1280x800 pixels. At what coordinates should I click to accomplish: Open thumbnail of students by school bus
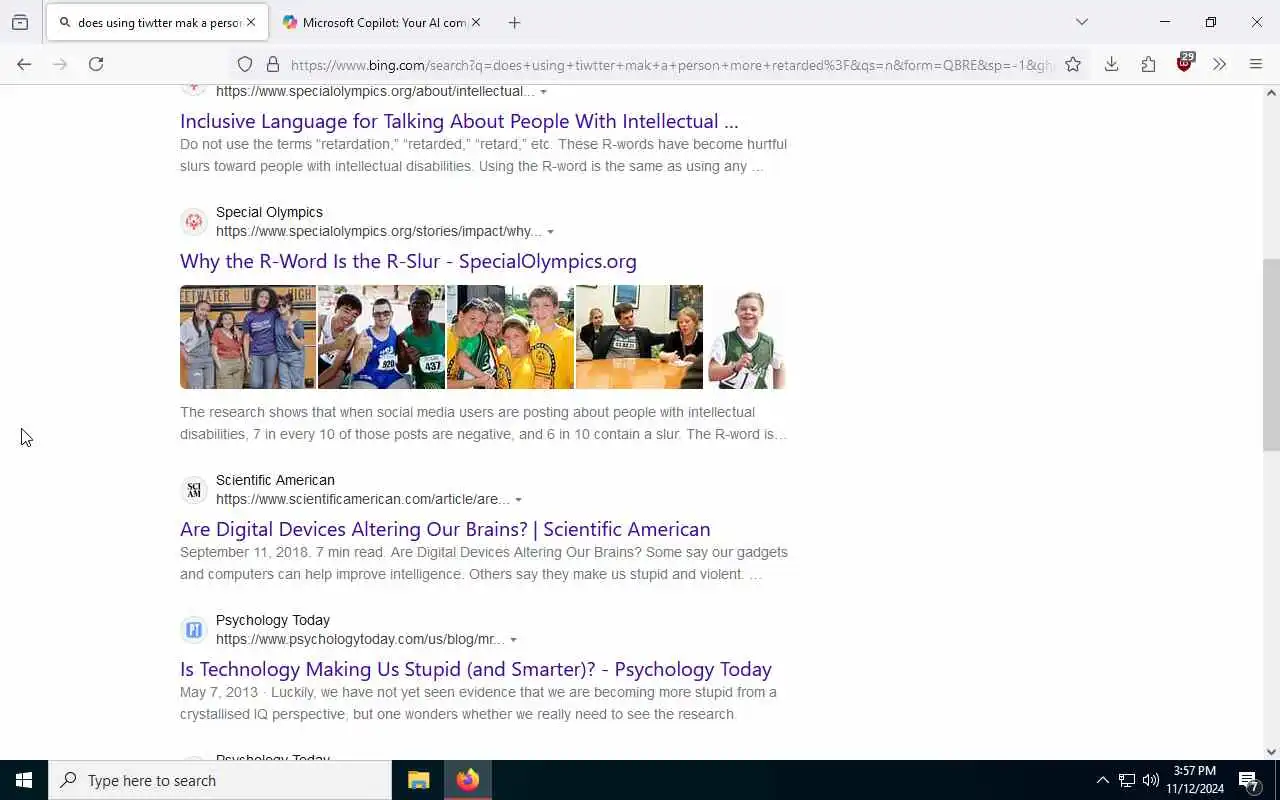tap(248, 337)
